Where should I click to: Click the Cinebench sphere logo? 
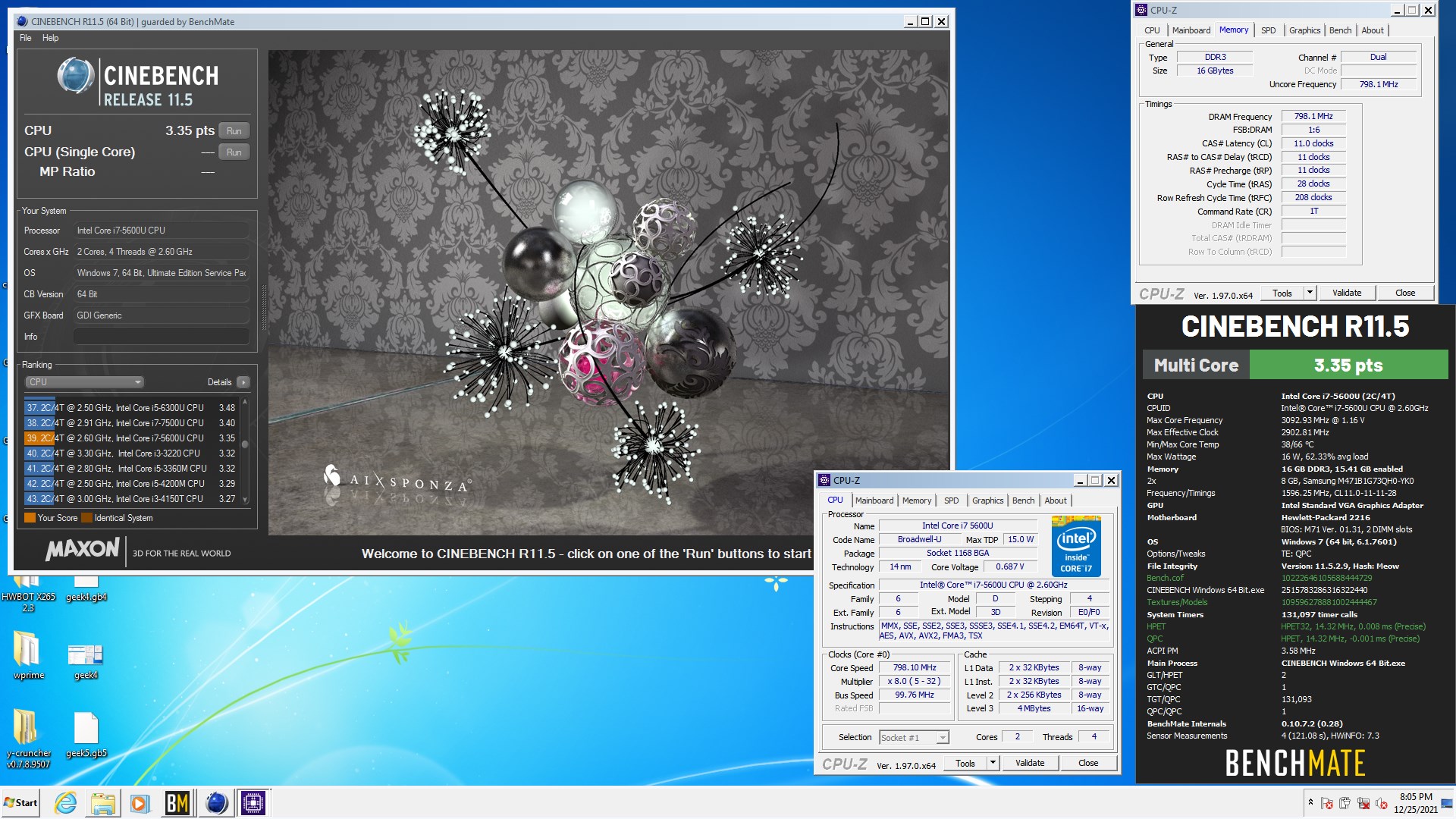[76, 76]
